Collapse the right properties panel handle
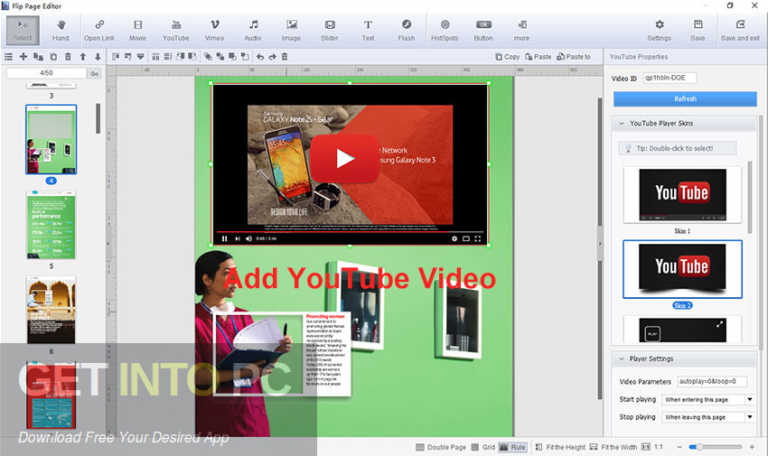This screenshot has height=456, width=768. click(x=600, y=243)
